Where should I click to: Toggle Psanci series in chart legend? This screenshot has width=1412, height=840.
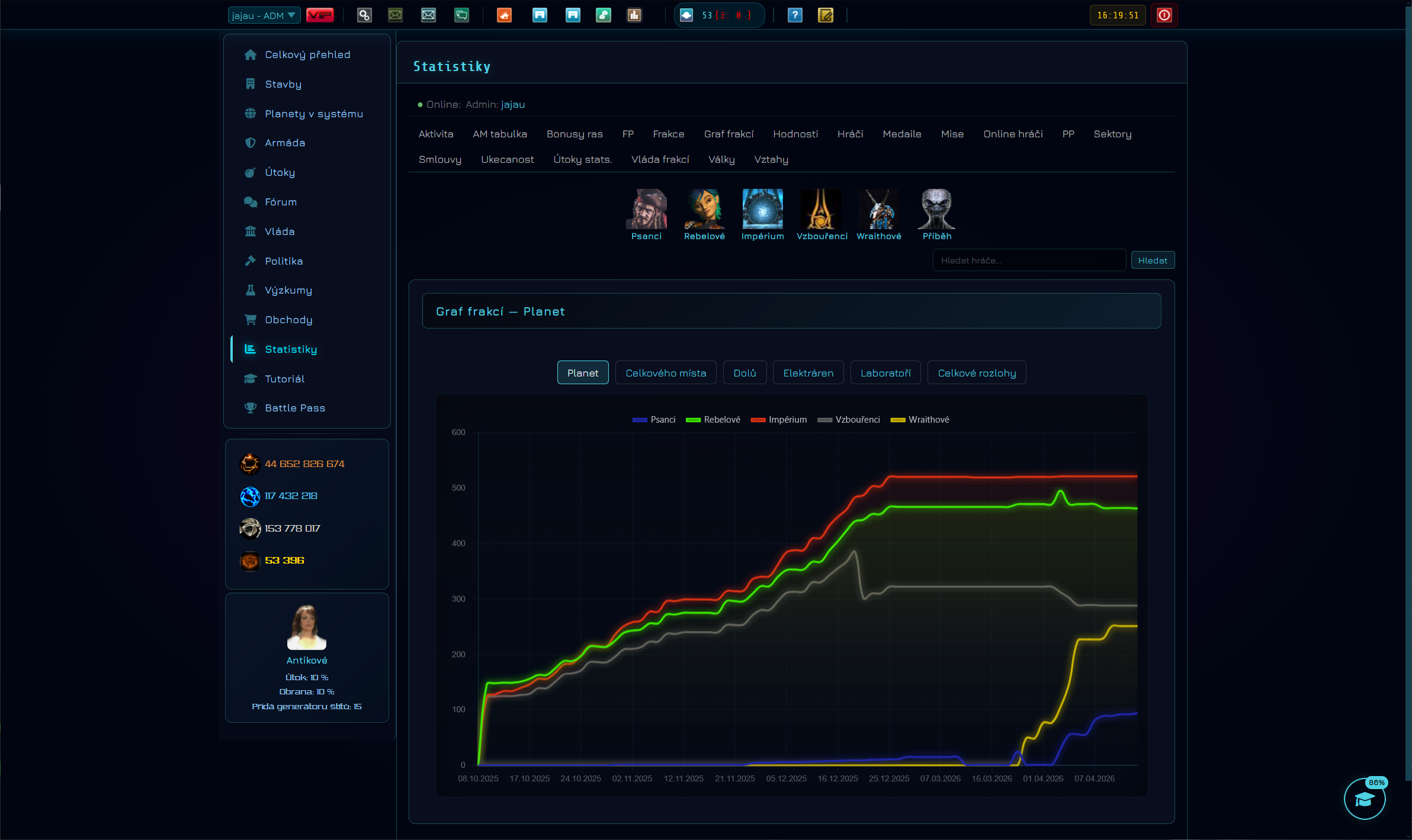[654, 420]
